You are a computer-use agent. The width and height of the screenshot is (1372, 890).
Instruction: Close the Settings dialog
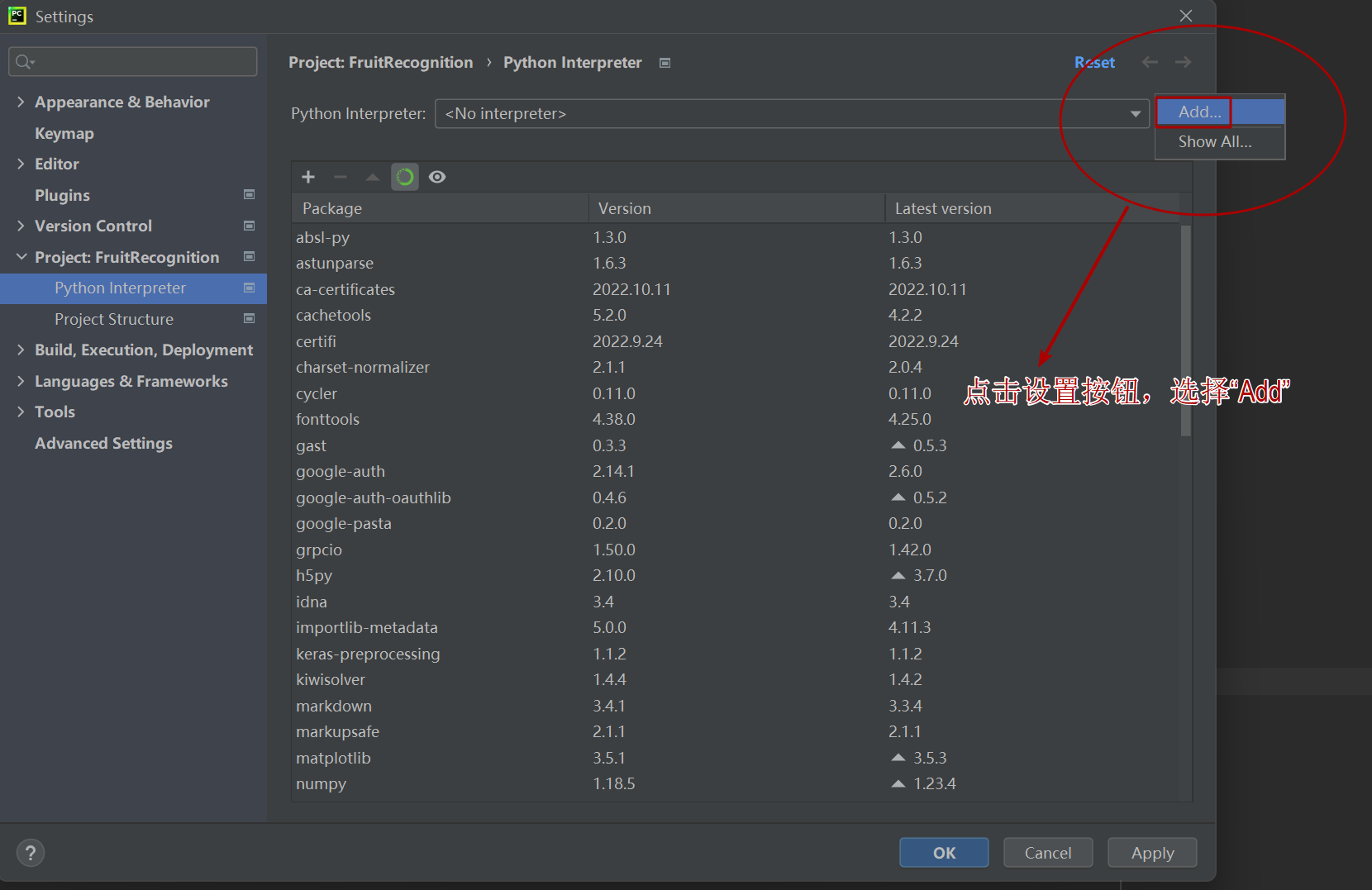[1186, 16]
